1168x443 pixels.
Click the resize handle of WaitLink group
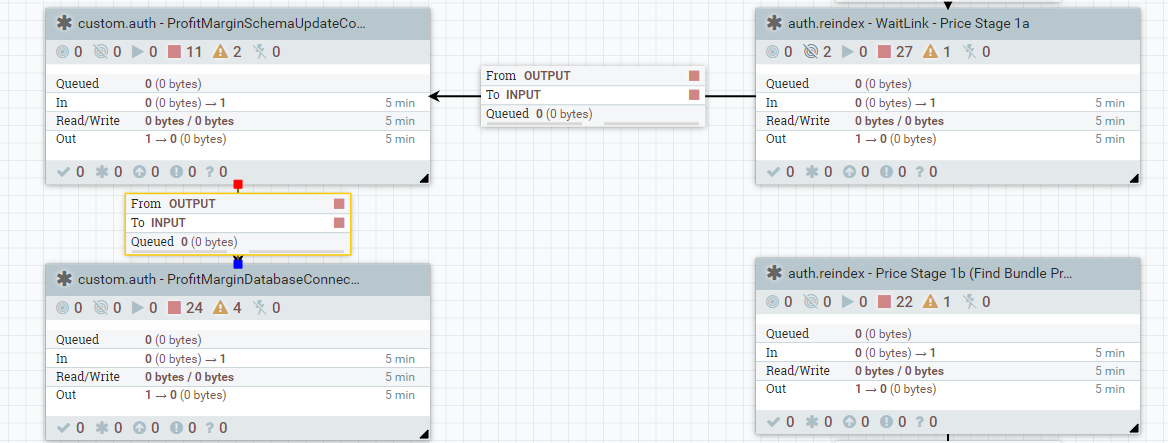pyautogui.click(x=1135, y=178)
